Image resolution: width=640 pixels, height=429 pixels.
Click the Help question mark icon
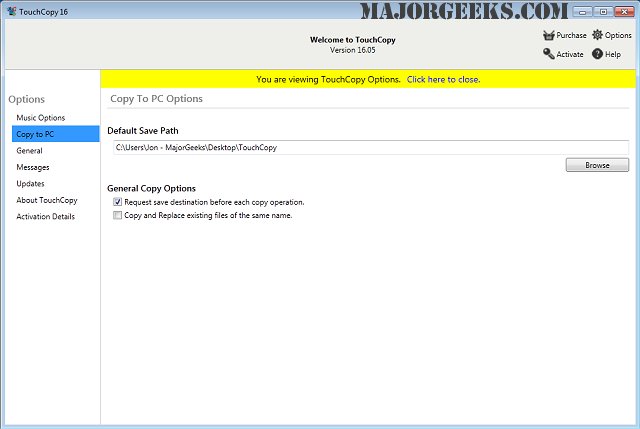click(597, 54)
